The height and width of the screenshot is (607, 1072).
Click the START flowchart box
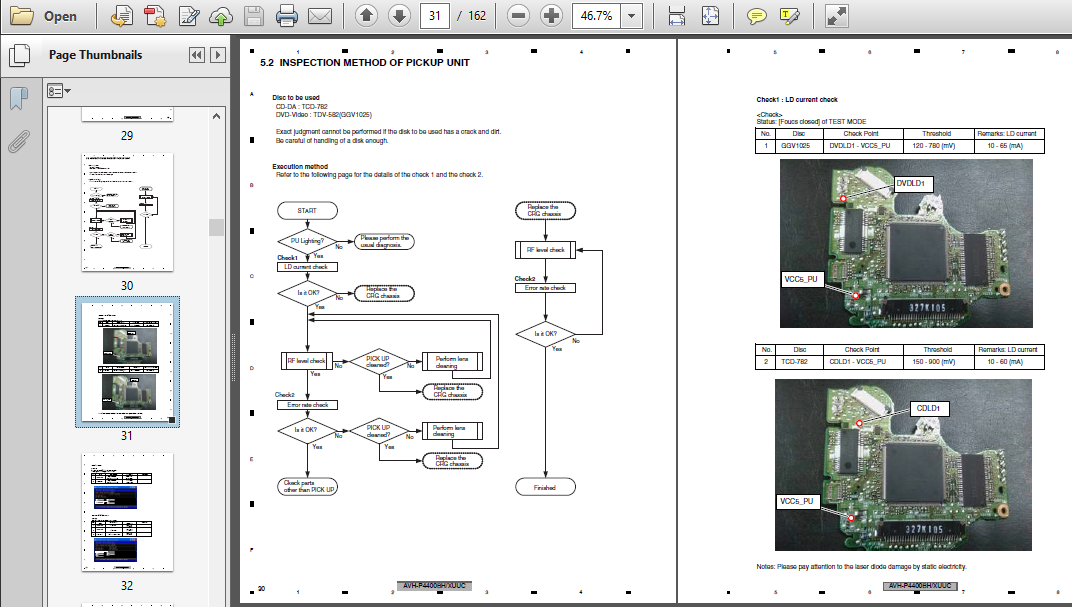pos(307,211)
